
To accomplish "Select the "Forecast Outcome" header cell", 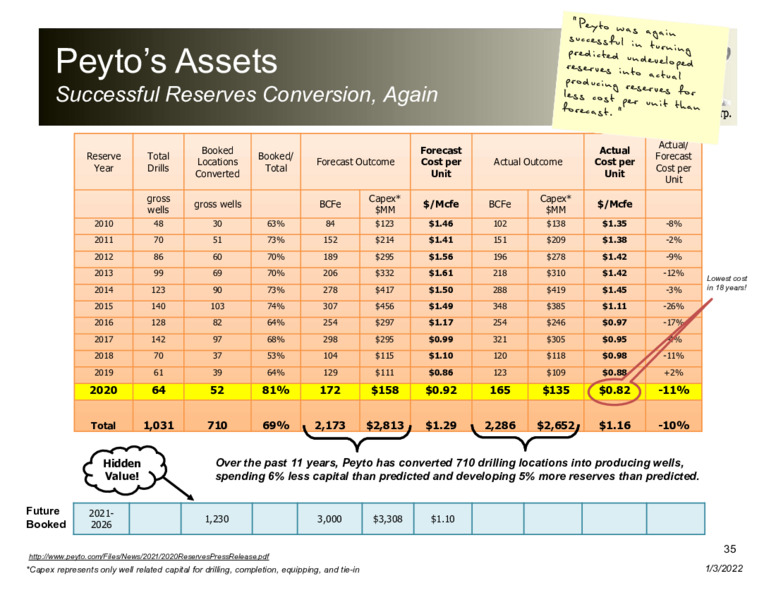I will click(355, 162).
